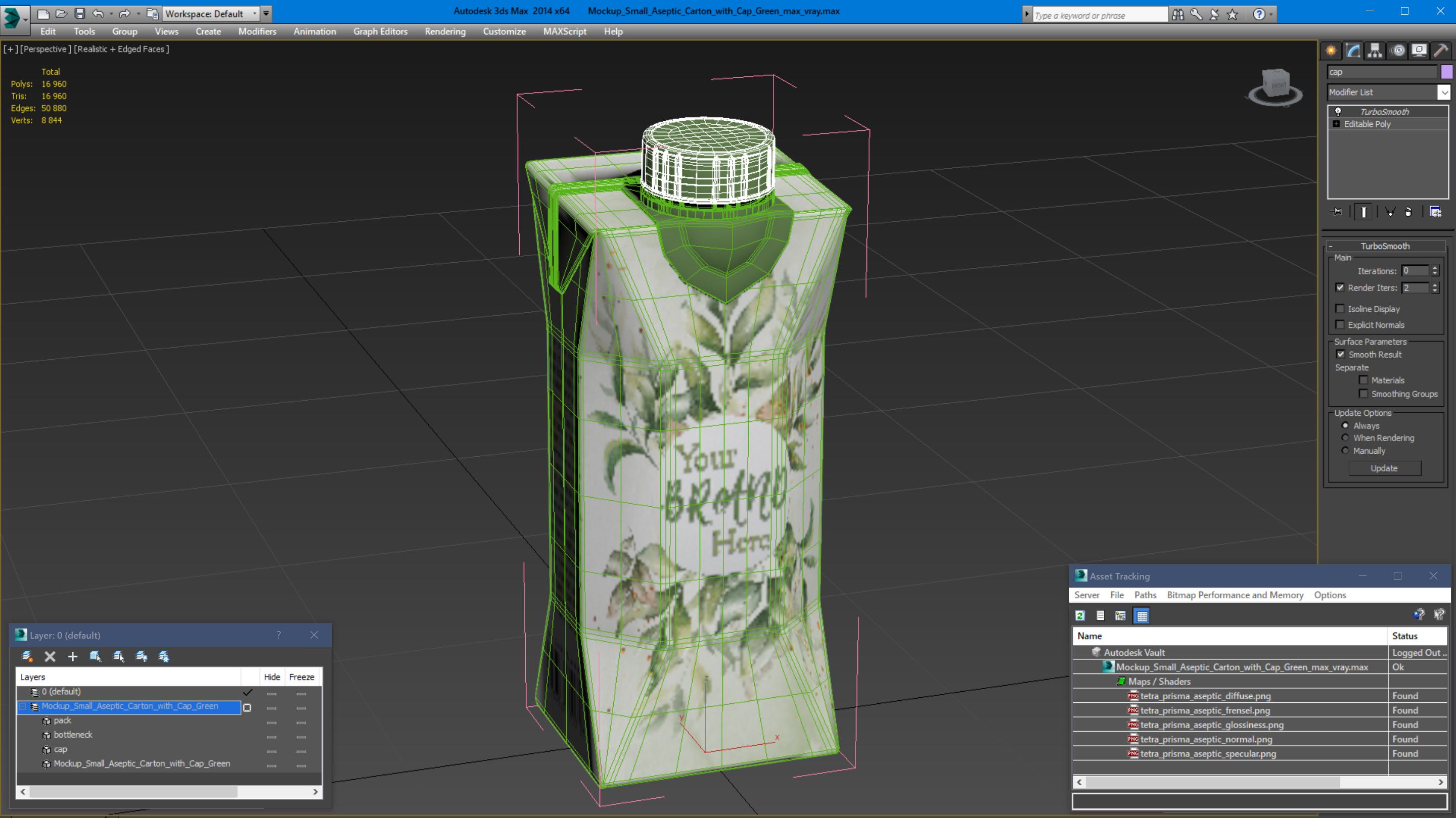This screenshot has width=1456, height=818.
Task: Enable the Isoline Display checkbox
Action: coord(1340,308)
